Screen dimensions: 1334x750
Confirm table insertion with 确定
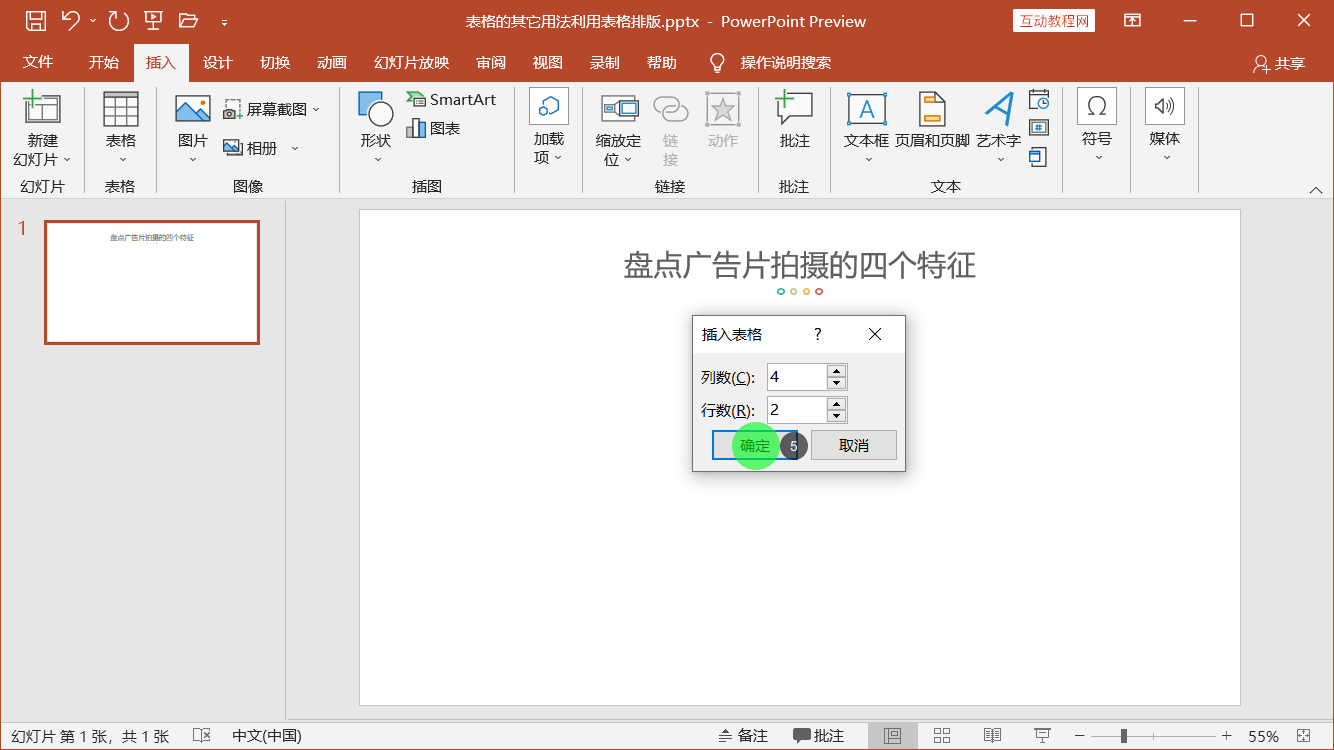click(755, 444)
